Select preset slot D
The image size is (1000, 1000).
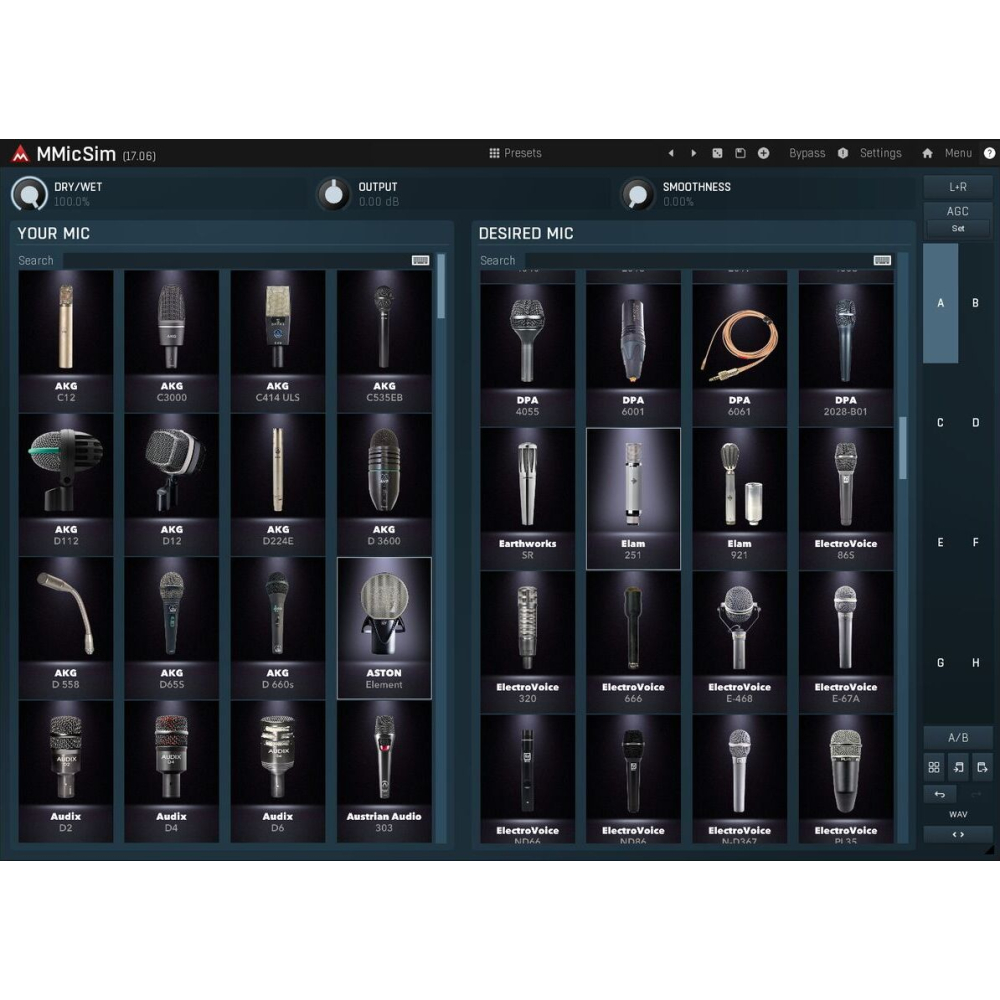tap(975, 423)
